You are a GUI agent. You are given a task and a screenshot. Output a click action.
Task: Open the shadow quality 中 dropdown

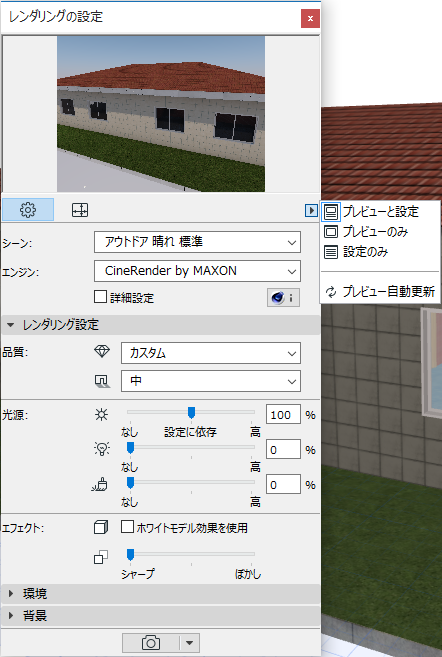coord(211,381)
